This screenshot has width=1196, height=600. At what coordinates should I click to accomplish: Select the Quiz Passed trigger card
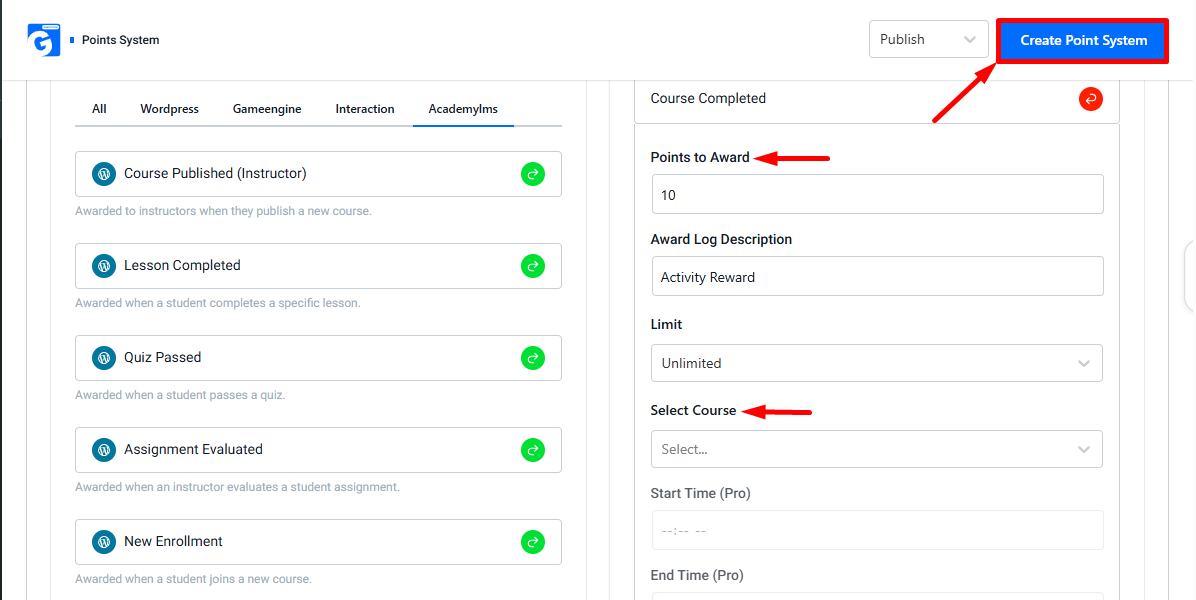click(x=318, y=358)
